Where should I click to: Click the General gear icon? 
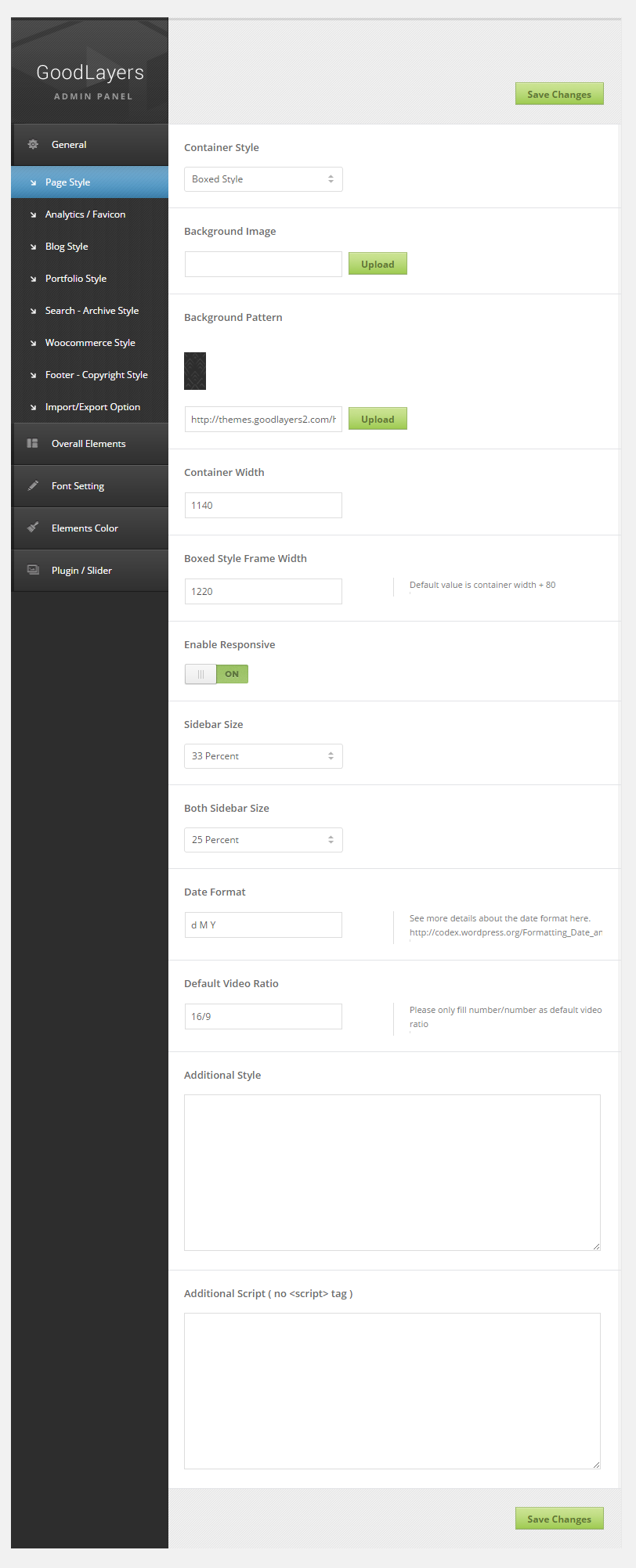tap(33, 144)
